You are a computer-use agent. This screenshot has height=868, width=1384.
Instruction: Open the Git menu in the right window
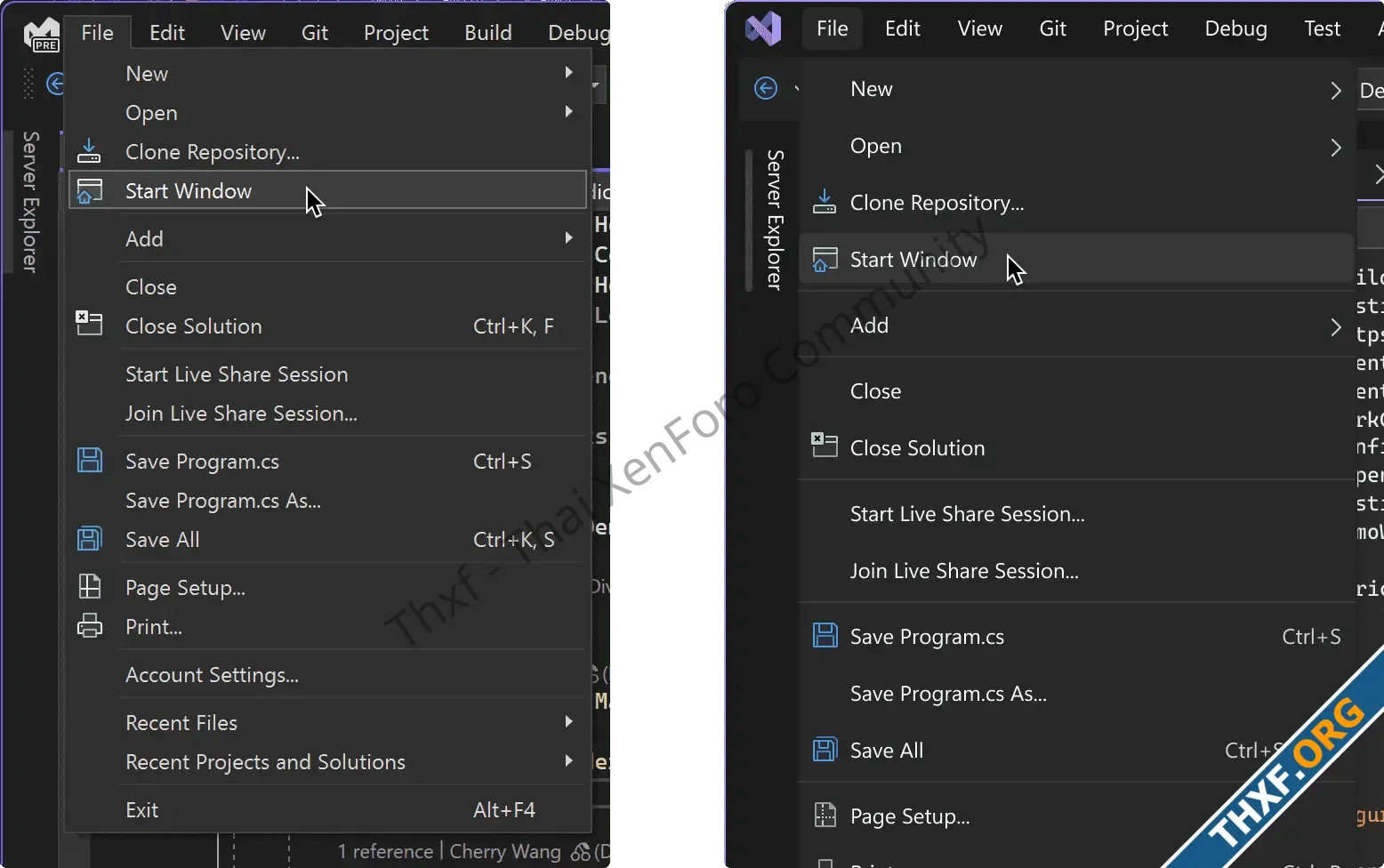1053,28
